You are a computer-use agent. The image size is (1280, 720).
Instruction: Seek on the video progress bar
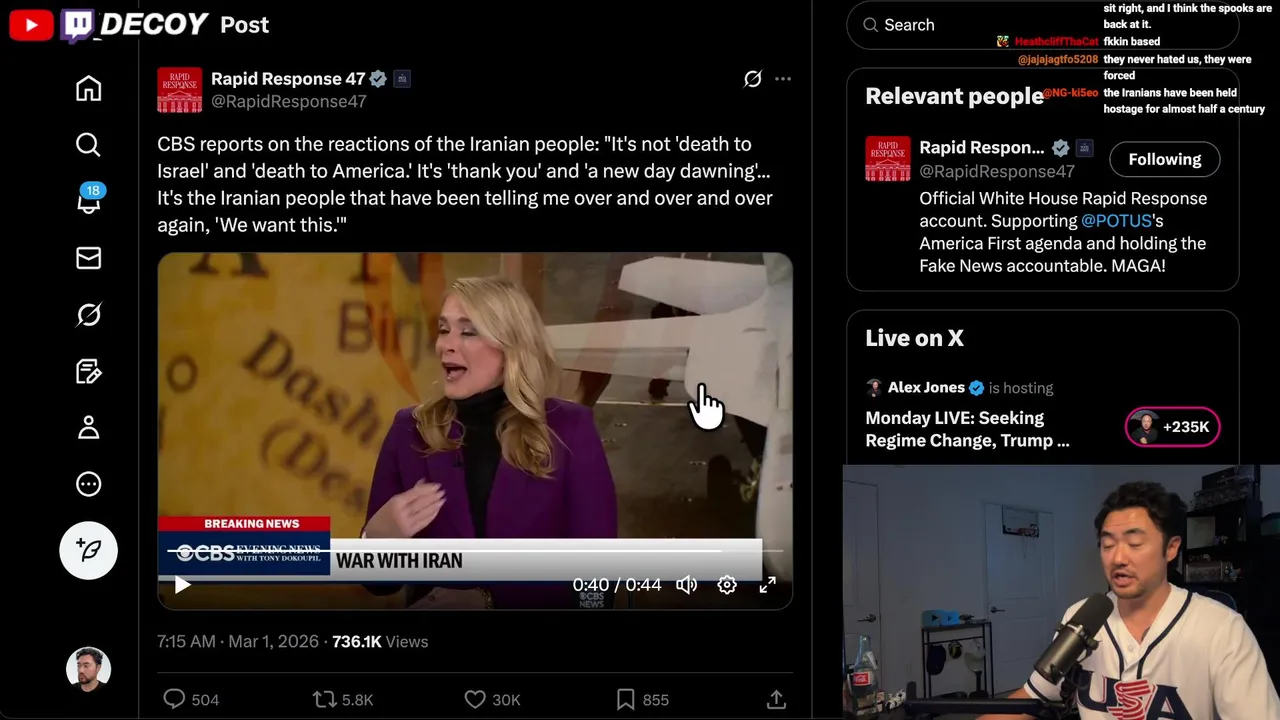pyautogui.click(x=475, y=551)
